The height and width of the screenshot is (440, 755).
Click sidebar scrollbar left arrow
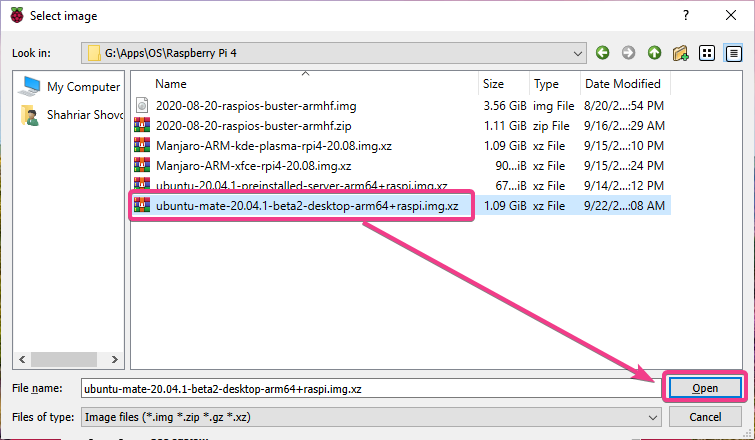coord(22,359)
